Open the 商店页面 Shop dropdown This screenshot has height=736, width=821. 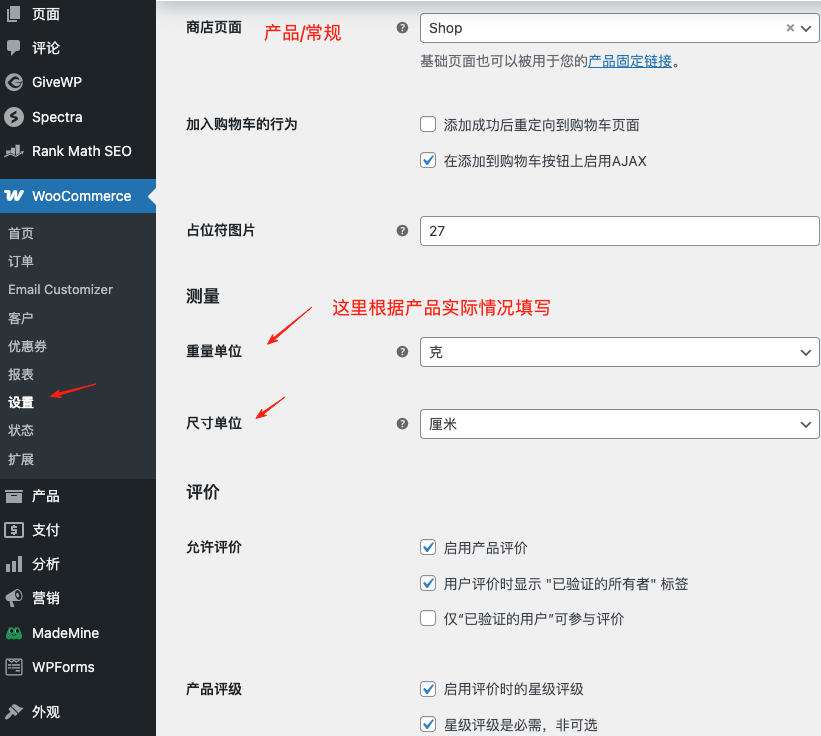[600, 29]
